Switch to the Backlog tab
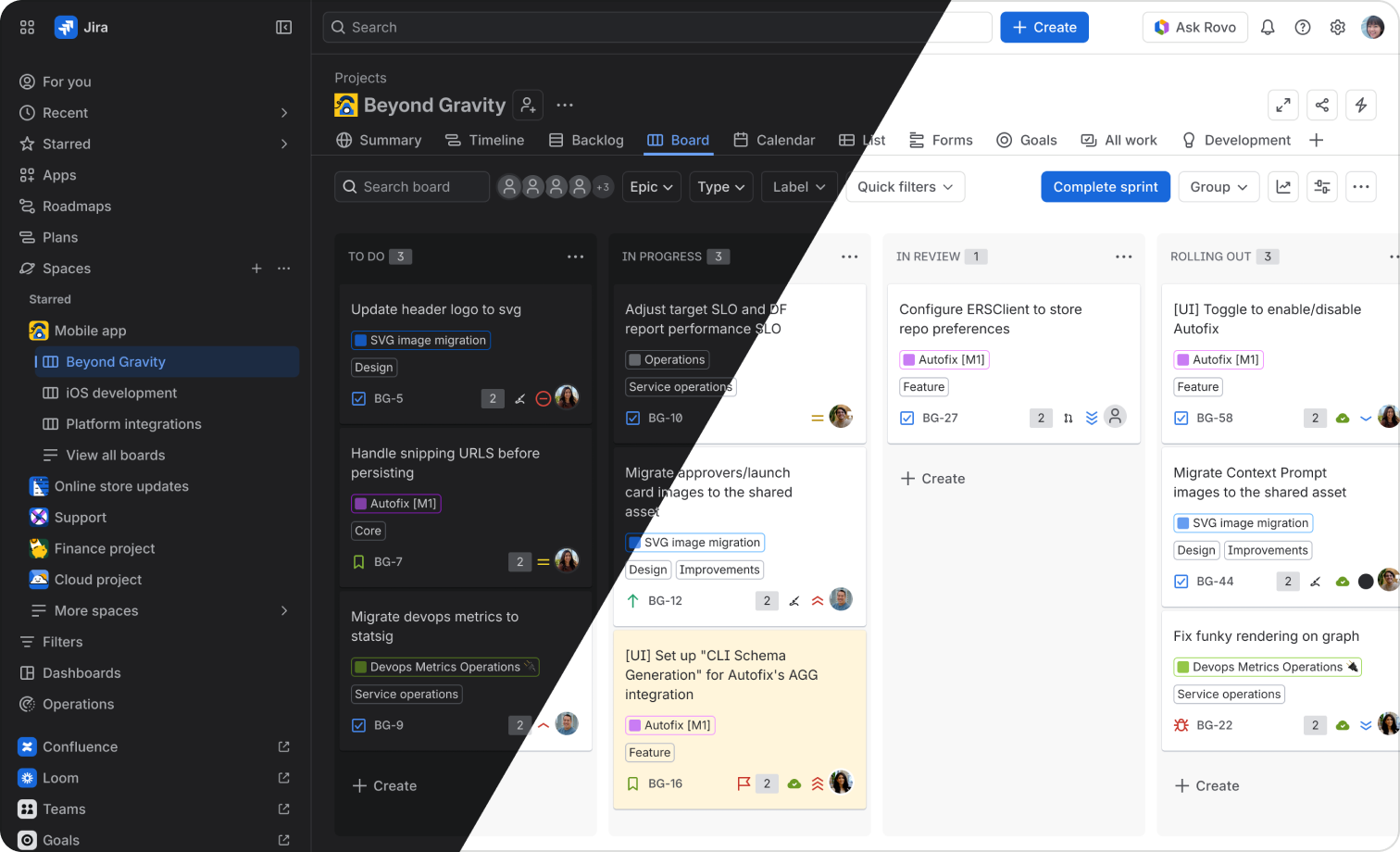The width and height of the screenshot is (1400, 852). click(x=586, y=140)
